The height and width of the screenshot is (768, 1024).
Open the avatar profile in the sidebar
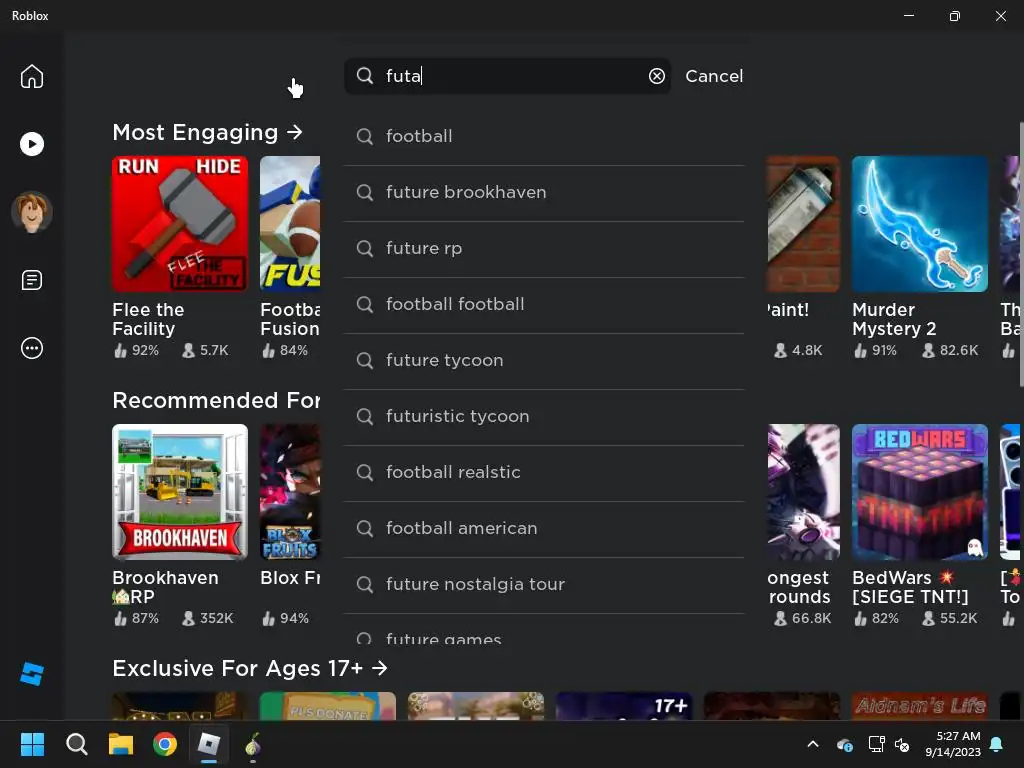click(x=31, y=212)
